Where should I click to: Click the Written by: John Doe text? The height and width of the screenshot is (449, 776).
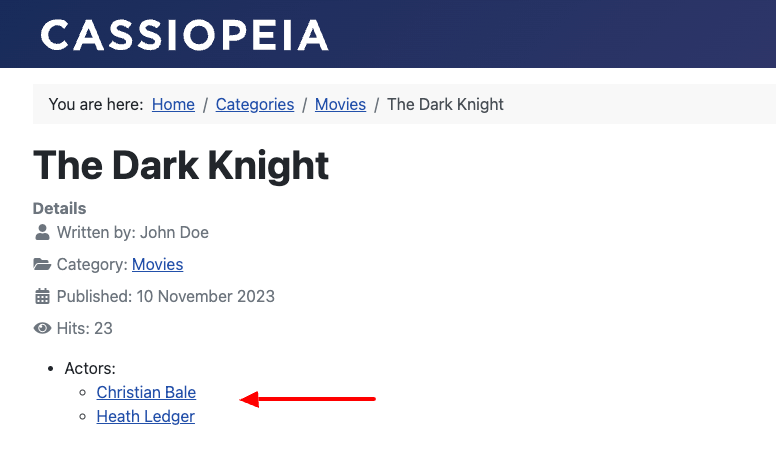tap(133, 232)
